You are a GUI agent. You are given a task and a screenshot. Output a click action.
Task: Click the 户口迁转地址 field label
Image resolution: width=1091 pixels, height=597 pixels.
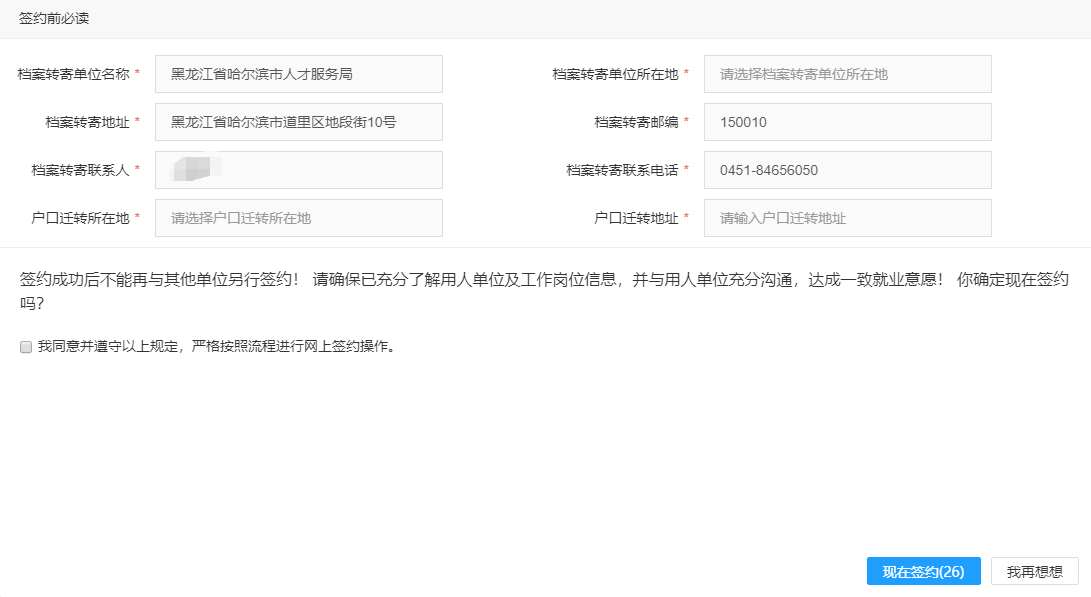(636, 218)
